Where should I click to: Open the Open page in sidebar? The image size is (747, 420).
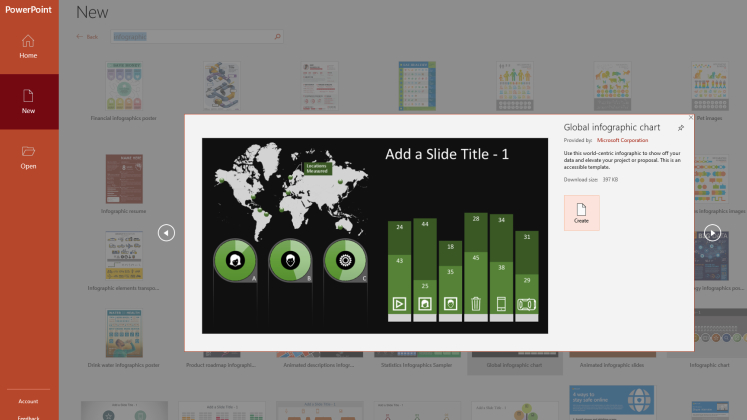[28, 156]
